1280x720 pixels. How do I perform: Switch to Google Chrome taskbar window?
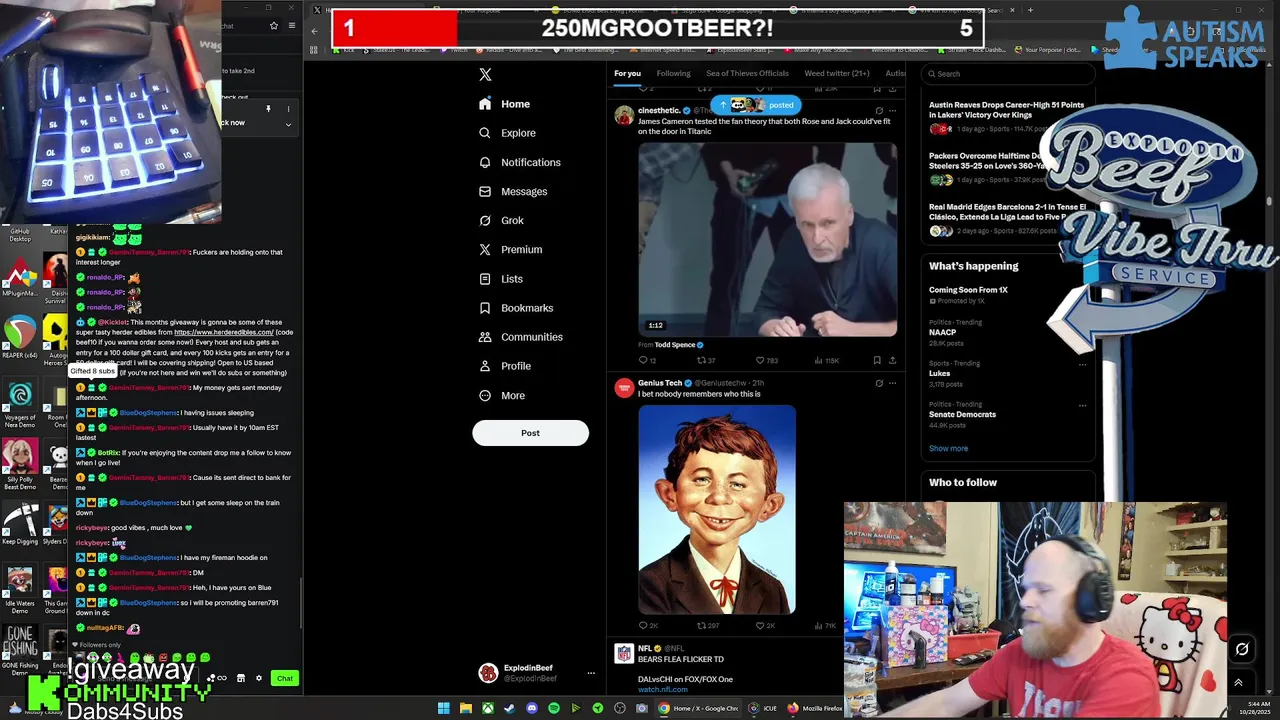pyautogui.click(x=698, y=708)
